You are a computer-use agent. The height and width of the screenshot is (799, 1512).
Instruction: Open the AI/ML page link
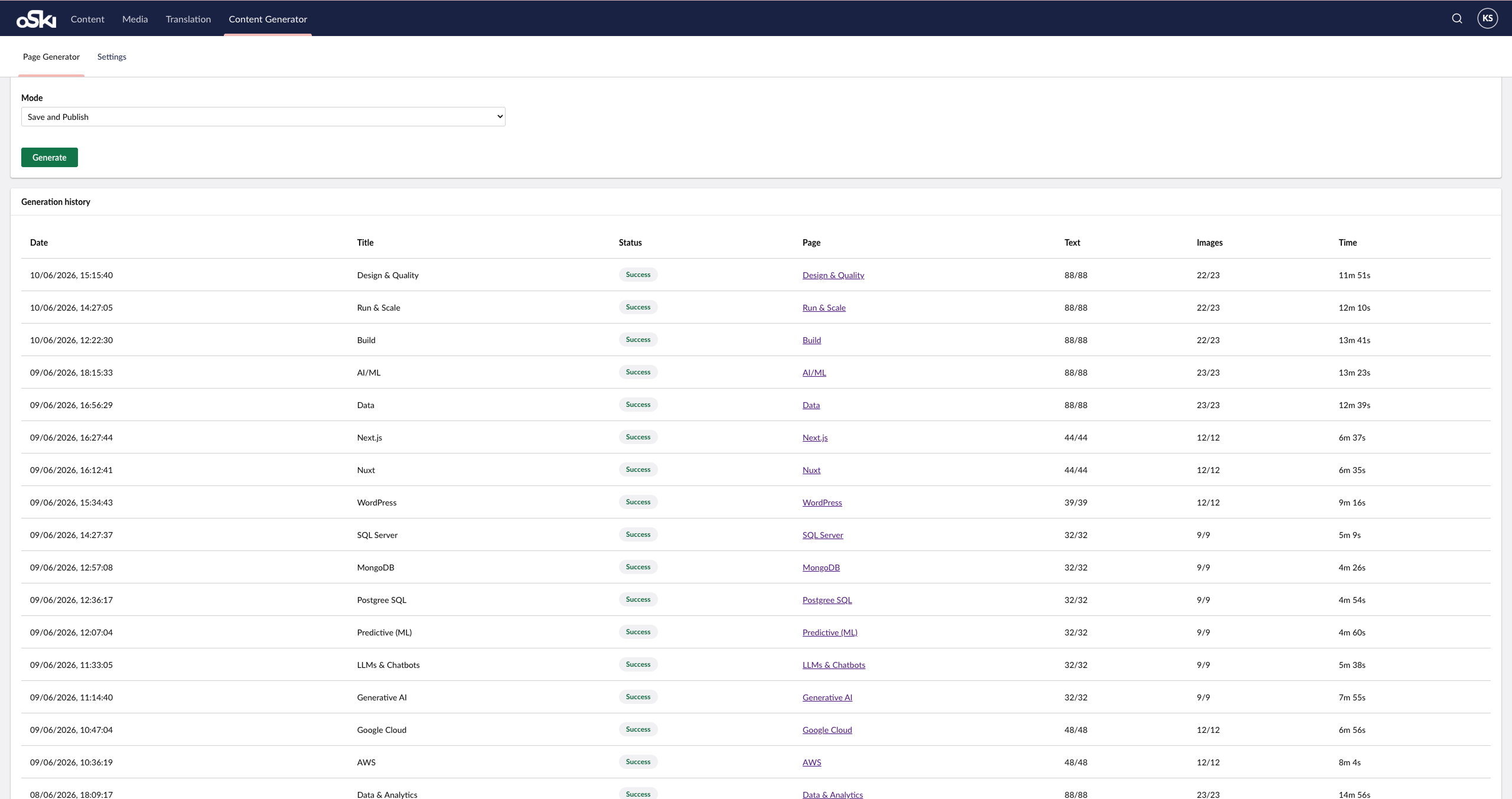tap(814, 373)
